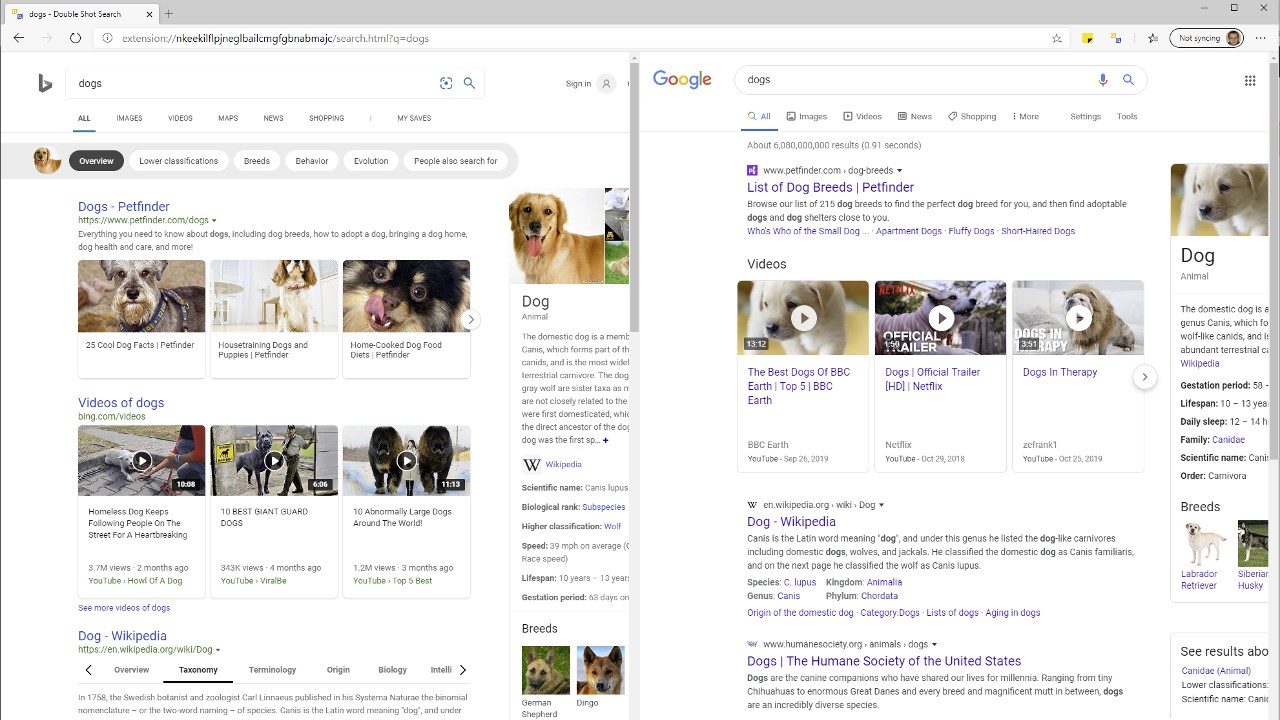Open Humane Society of the United States link

pos(884,661)
